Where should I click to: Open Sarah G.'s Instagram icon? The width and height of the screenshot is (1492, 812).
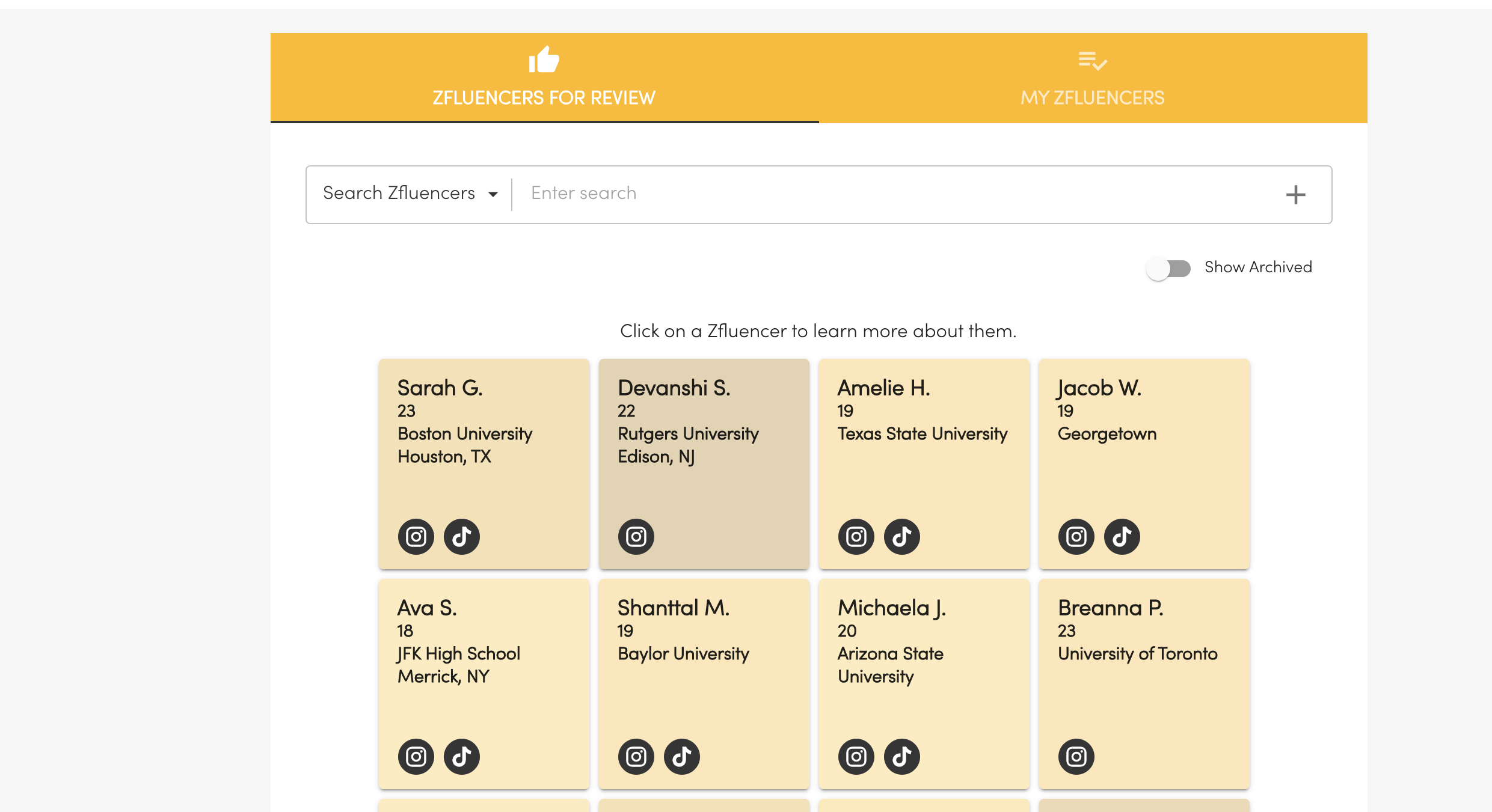(x=416, y=536)
